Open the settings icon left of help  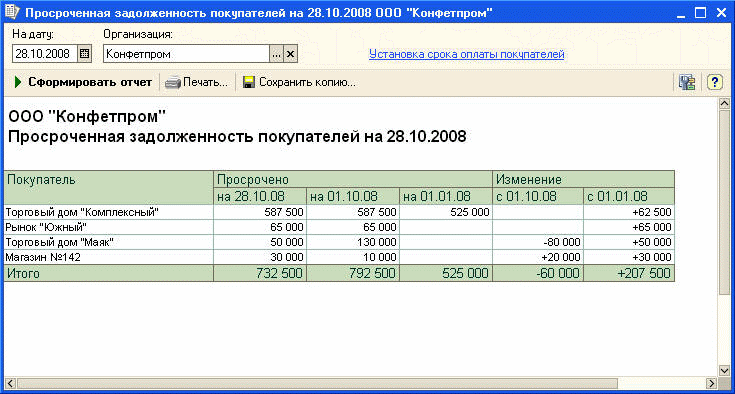point(687,82)
